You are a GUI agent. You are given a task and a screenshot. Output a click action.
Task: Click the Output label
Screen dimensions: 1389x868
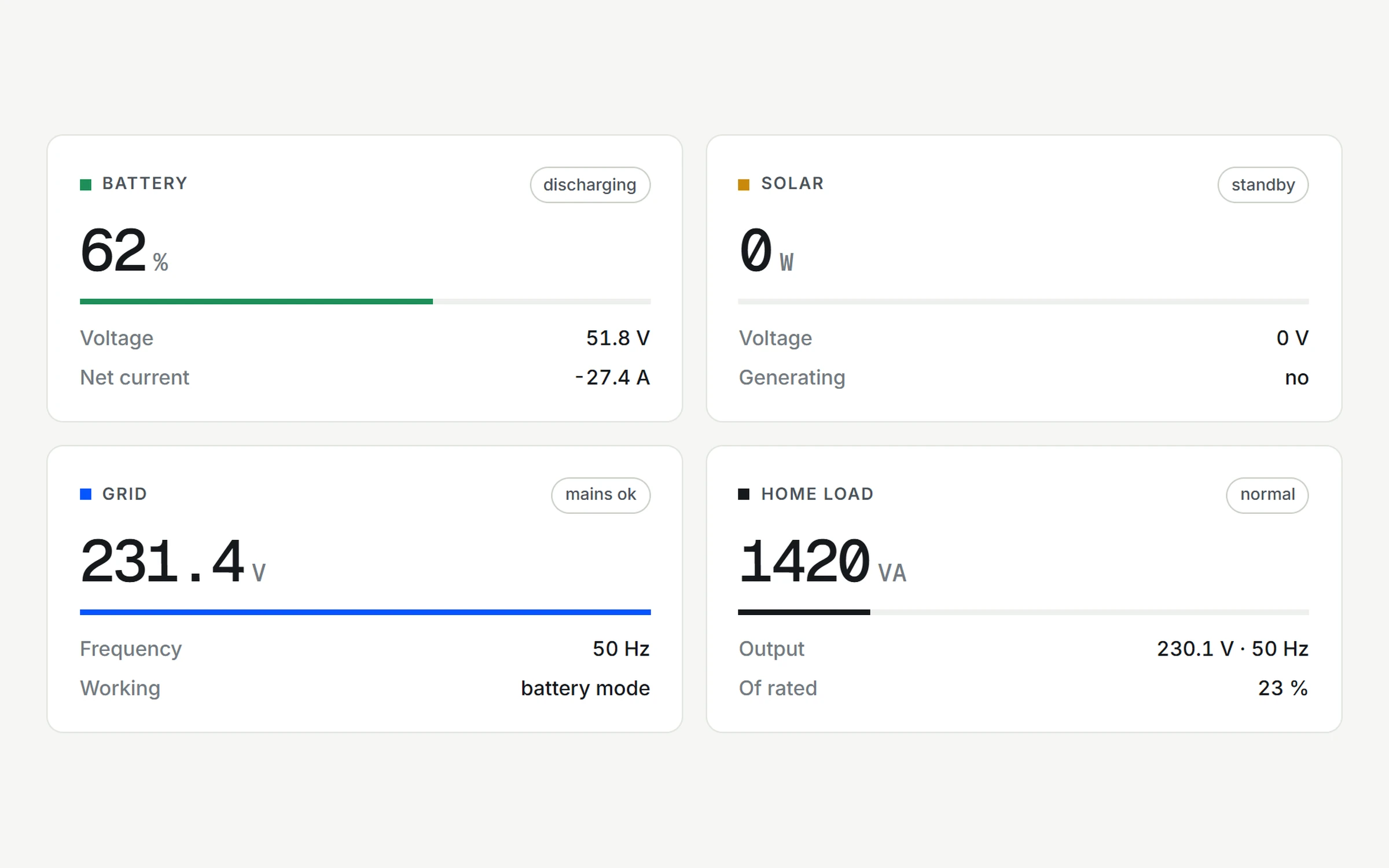pyautogui.click(x=771, y=649)
